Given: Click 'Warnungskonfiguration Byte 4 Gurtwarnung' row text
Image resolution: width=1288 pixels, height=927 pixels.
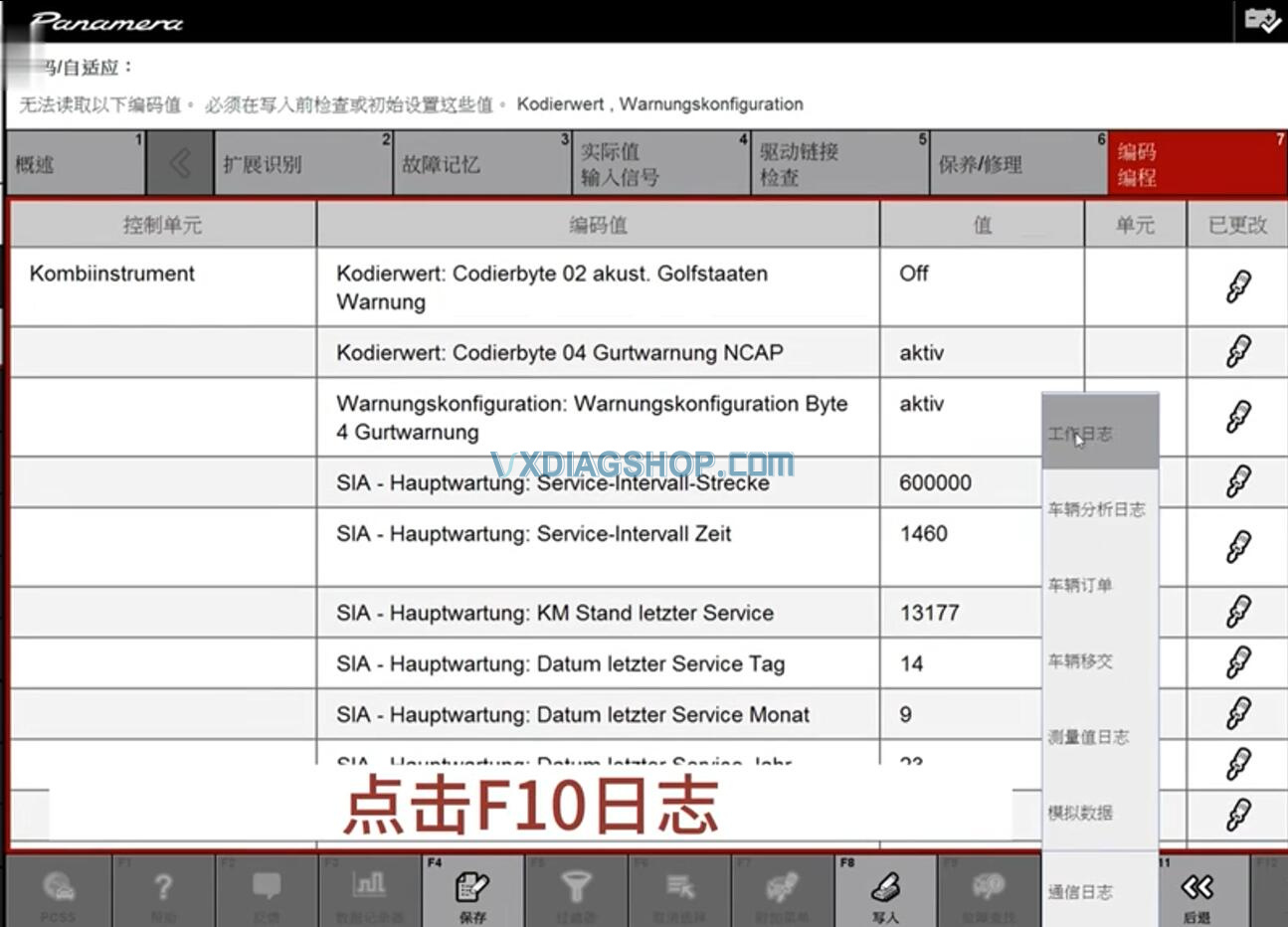Looking at the screenshot, I should pyautogui.click(x=592, y=418).
